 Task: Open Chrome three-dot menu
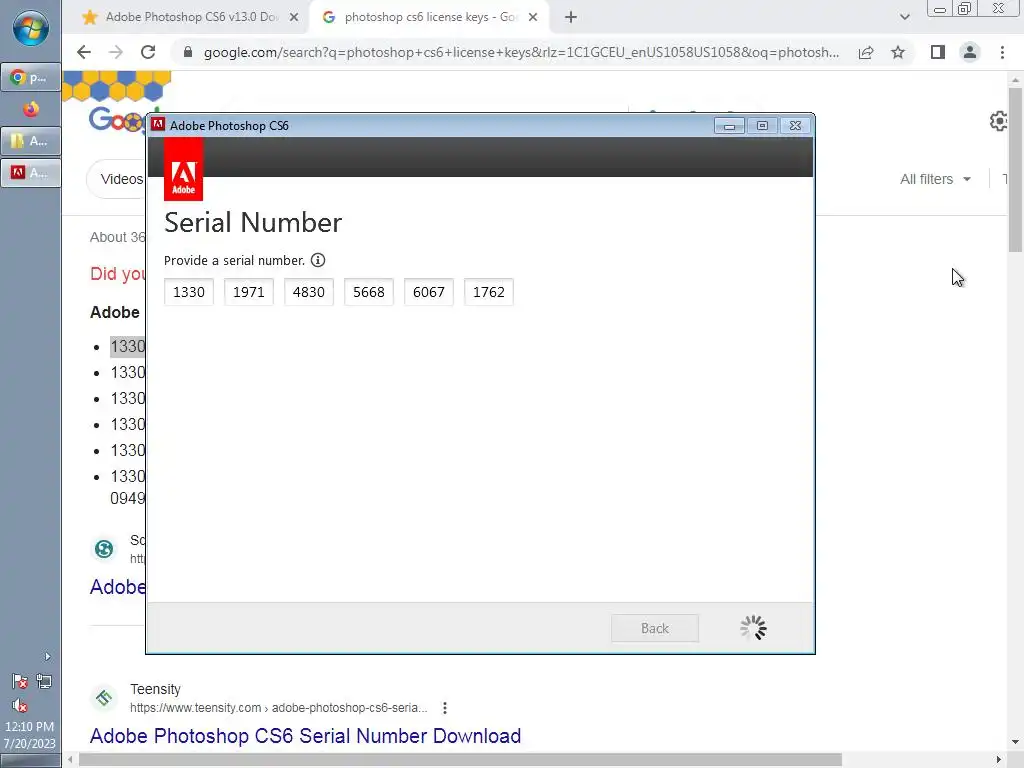coord(1002,52)
